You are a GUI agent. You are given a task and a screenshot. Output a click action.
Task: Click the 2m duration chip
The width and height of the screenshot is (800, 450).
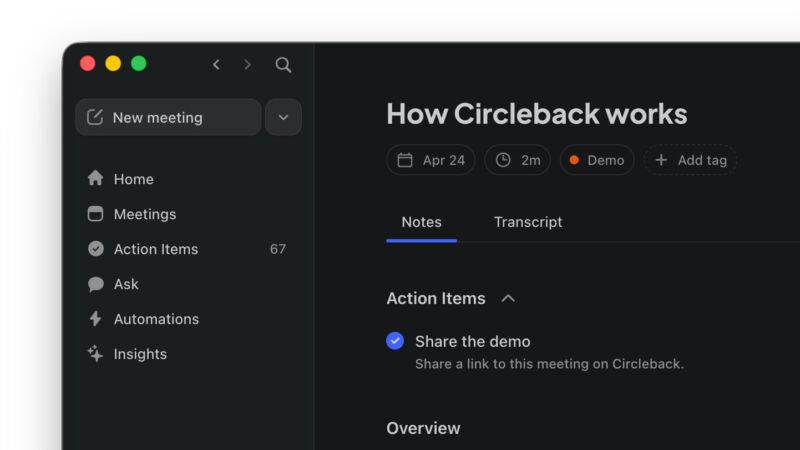518,160
